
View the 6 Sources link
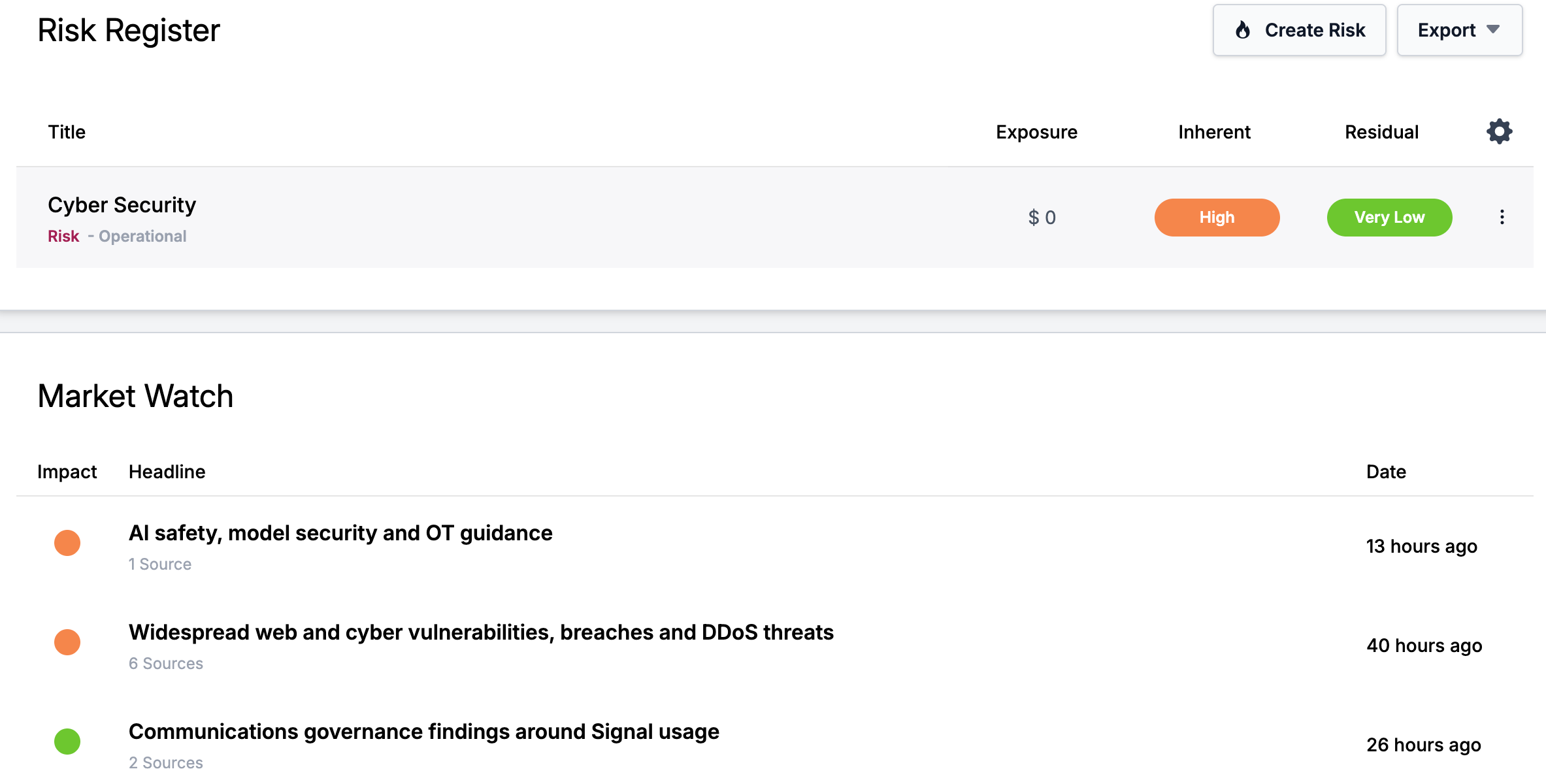(x=166, y=663)
